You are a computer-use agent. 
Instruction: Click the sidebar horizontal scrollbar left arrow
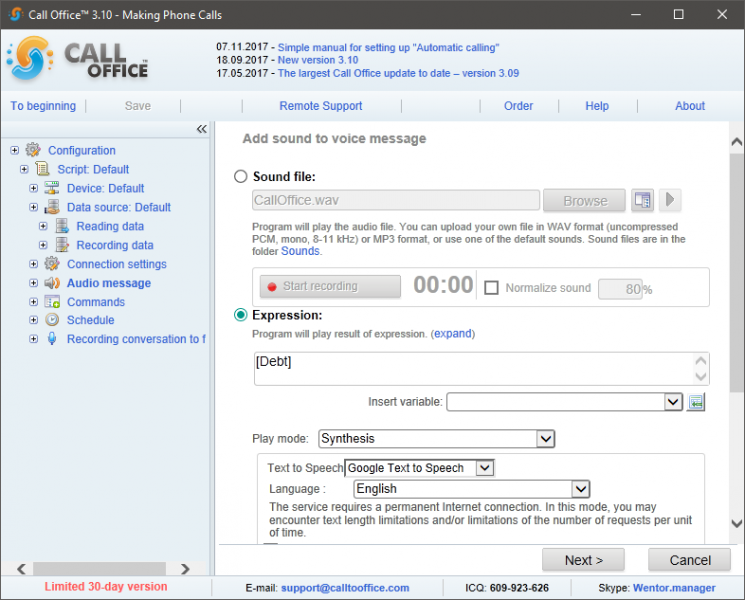point(21,569)
